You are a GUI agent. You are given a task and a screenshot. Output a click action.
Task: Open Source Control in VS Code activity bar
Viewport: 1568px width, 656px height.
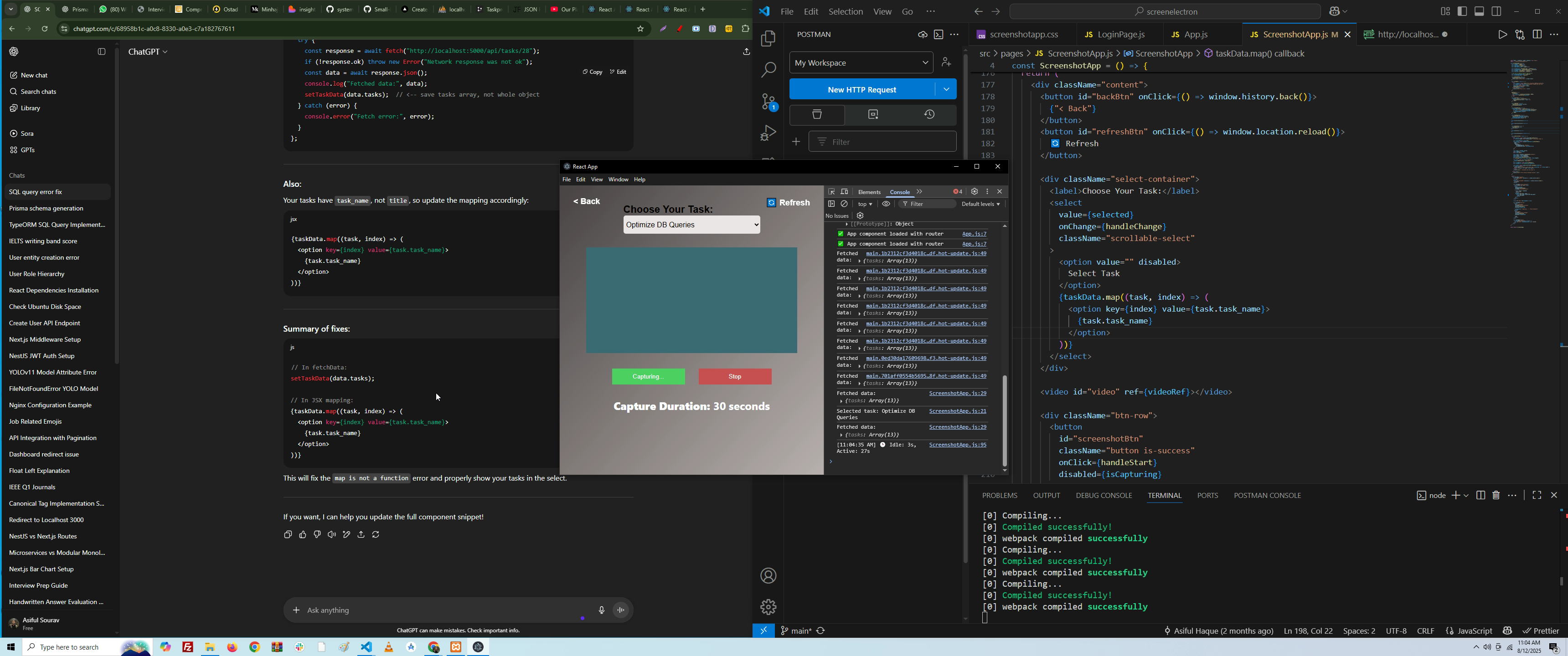768,102
